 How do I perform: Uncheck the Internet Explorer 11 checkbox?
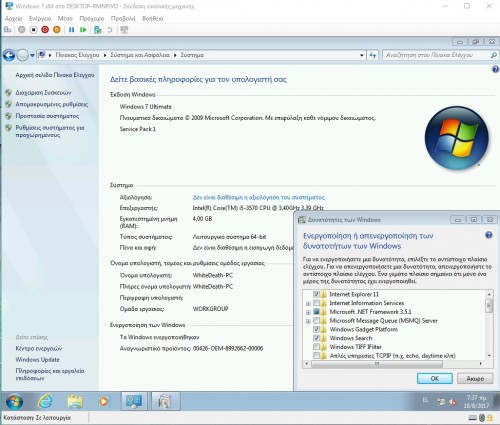click(316, 294)
